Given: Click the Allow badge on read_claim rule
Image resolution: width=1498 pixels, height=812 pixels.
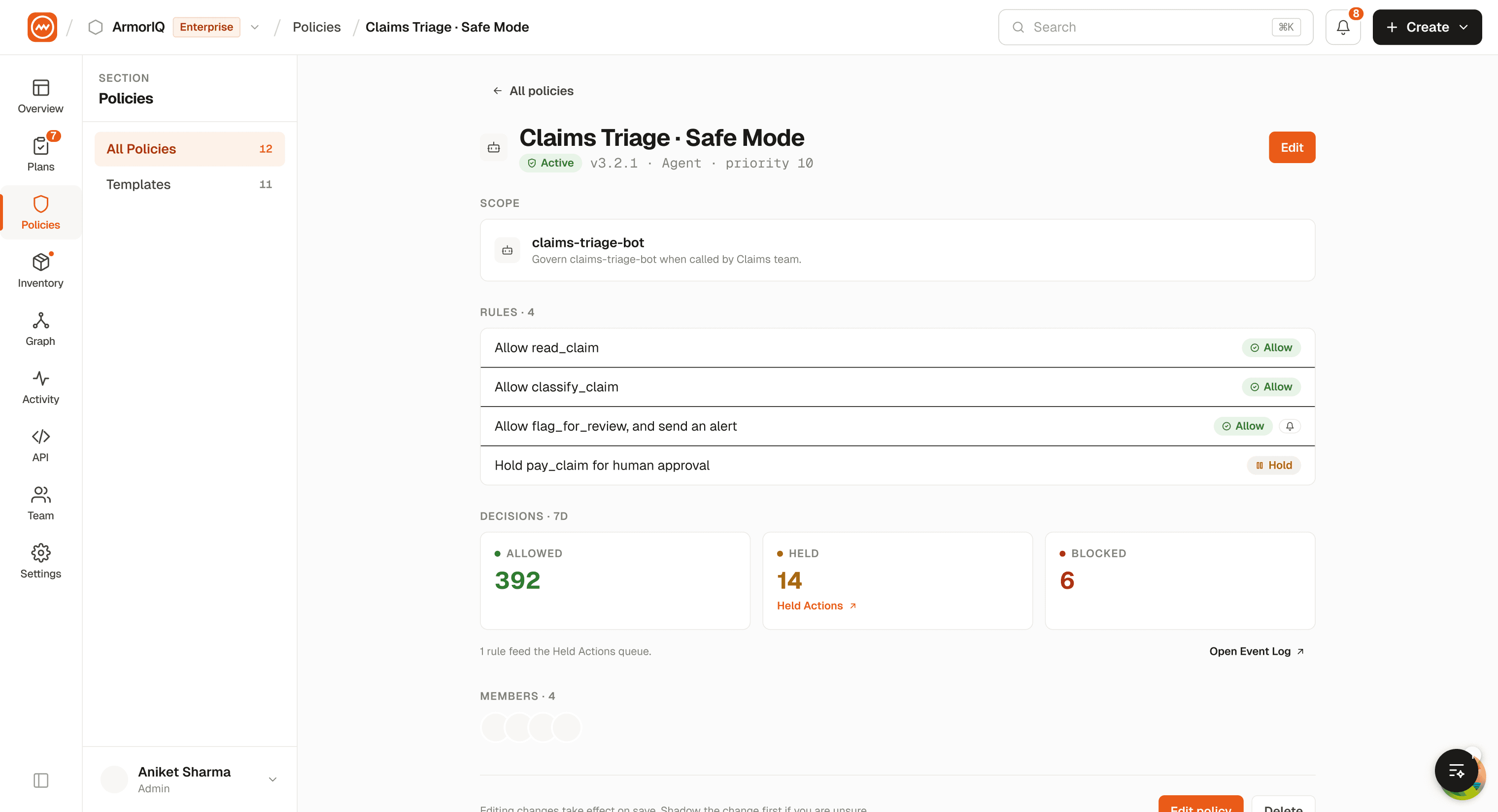Looking at the screenshot, I should tap(1271, 348).
